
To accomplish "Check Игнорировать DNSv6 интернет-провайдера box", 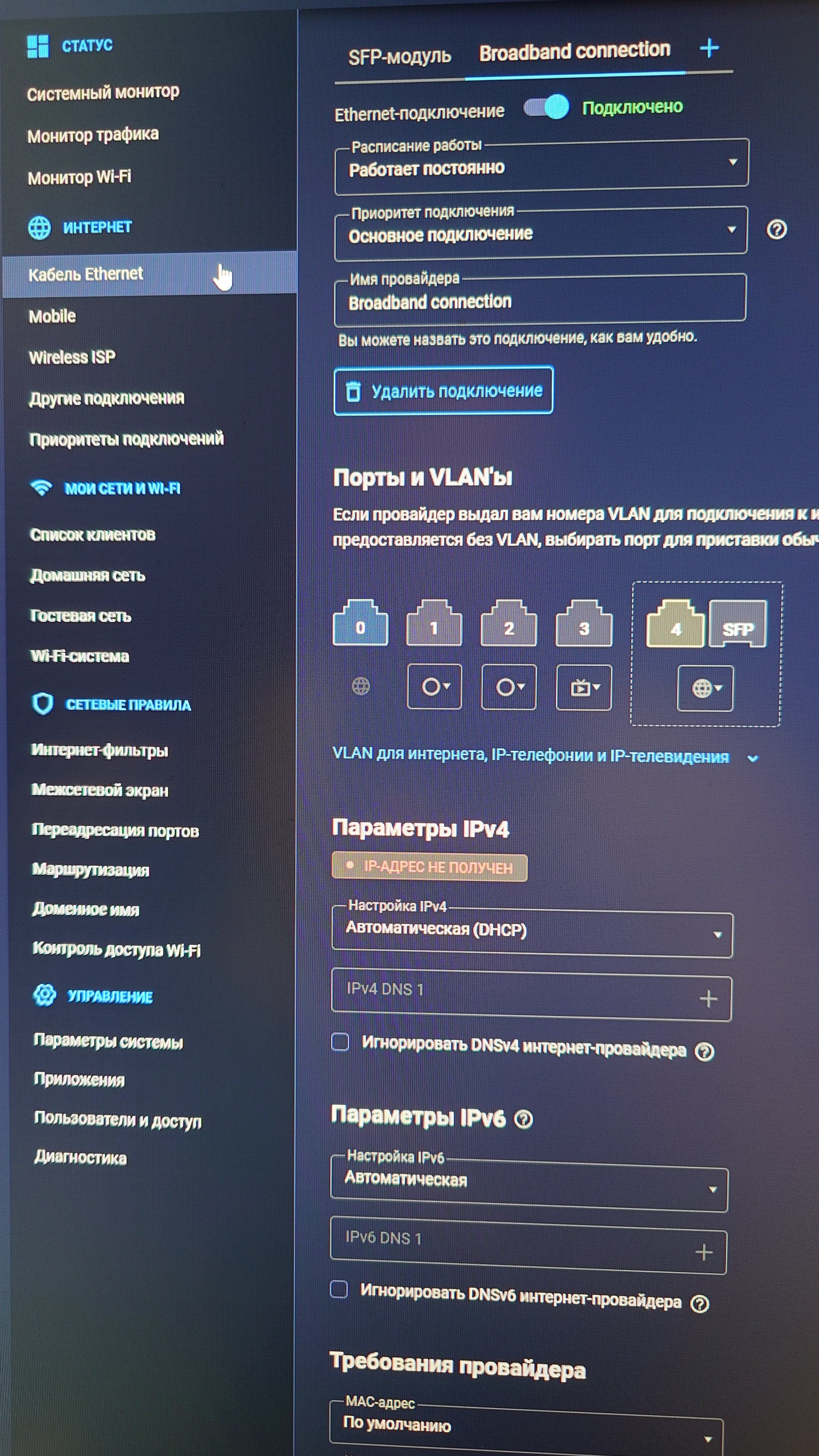I will (339, 1290).
